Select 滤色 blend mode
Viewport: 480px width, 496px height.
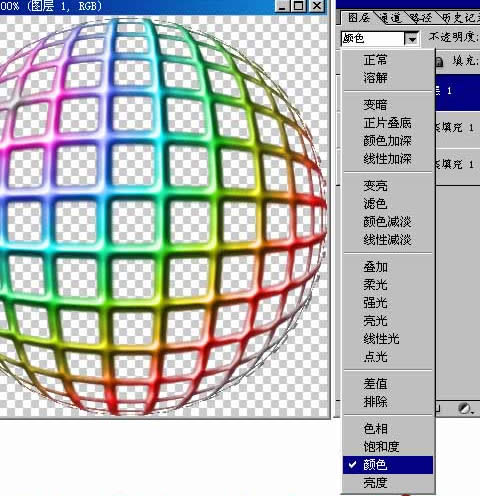click(x=375, y=204)
